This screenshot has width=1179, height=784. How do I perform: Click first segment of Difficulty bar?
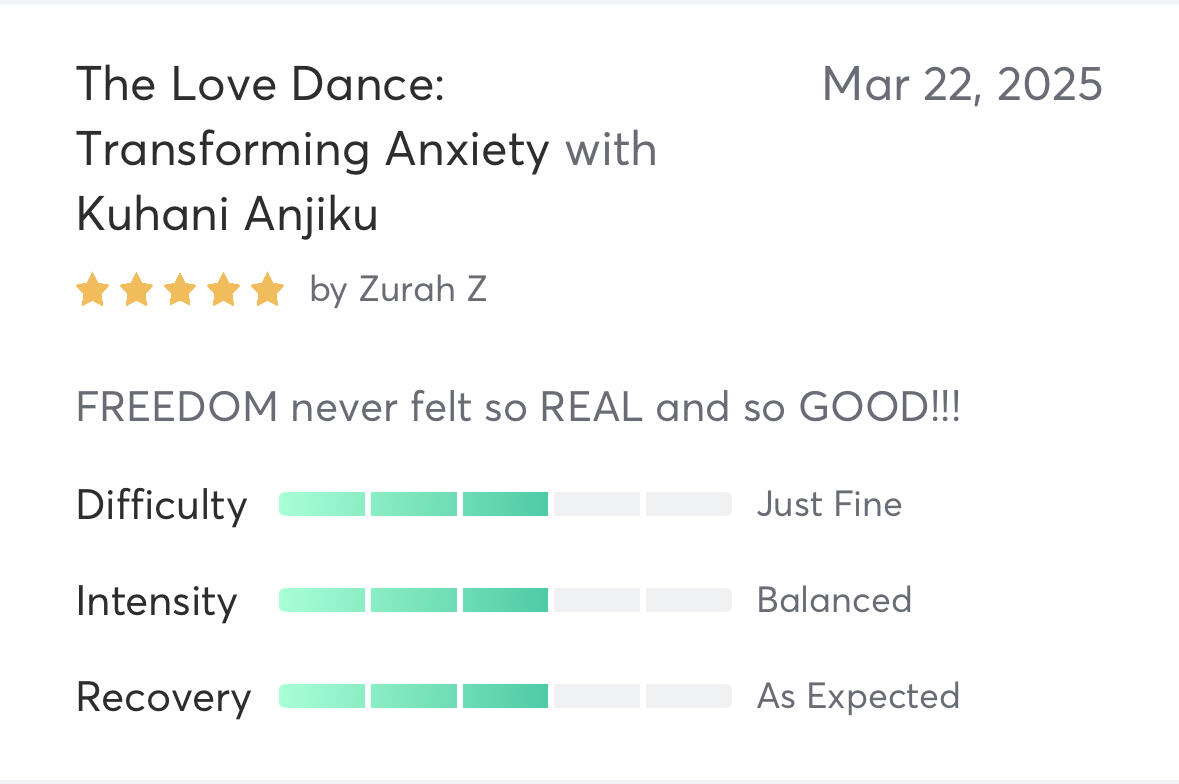point(322,504)
